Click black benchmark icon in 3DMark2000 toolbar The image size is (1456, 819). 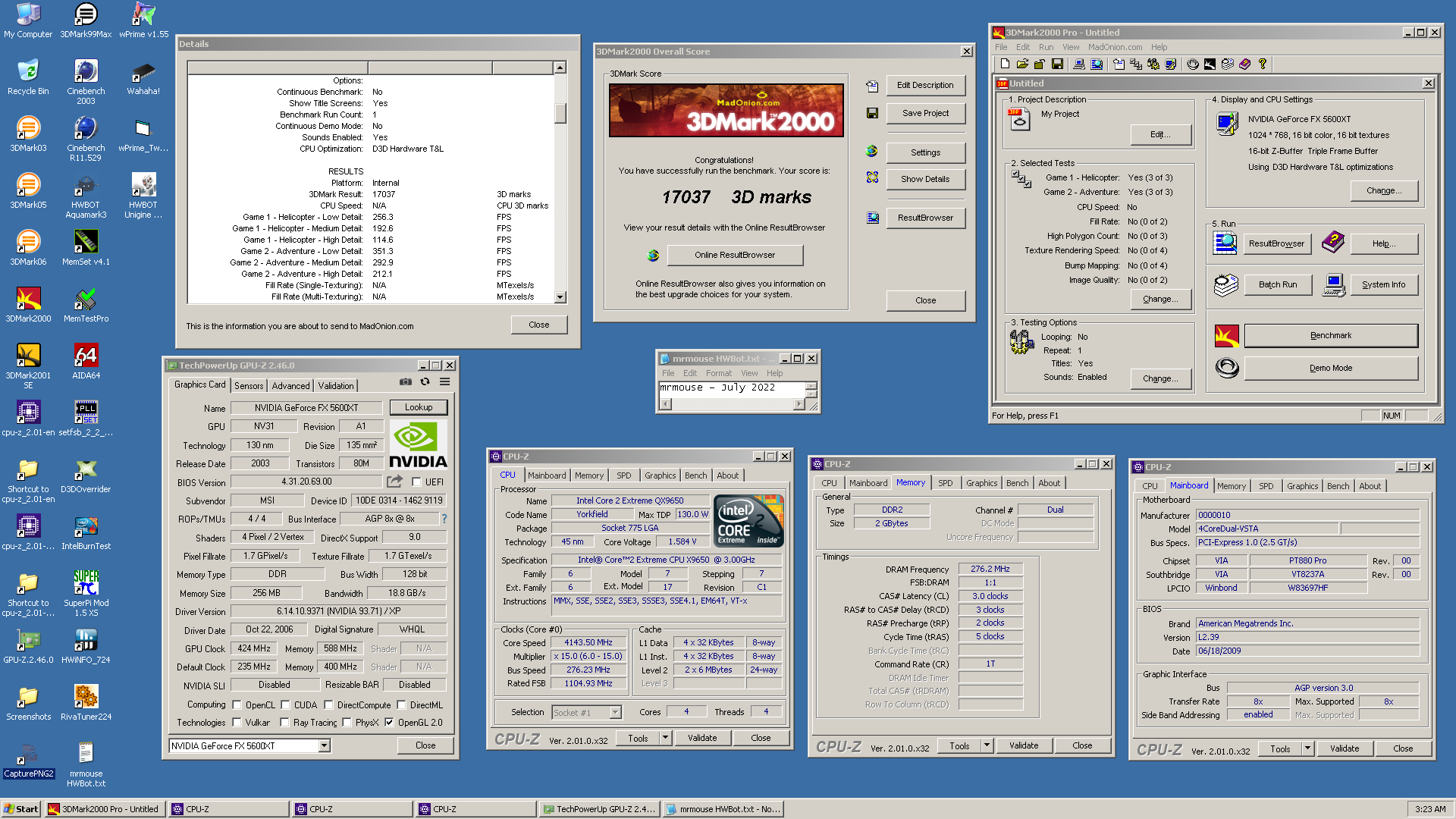pos(1210,64)
